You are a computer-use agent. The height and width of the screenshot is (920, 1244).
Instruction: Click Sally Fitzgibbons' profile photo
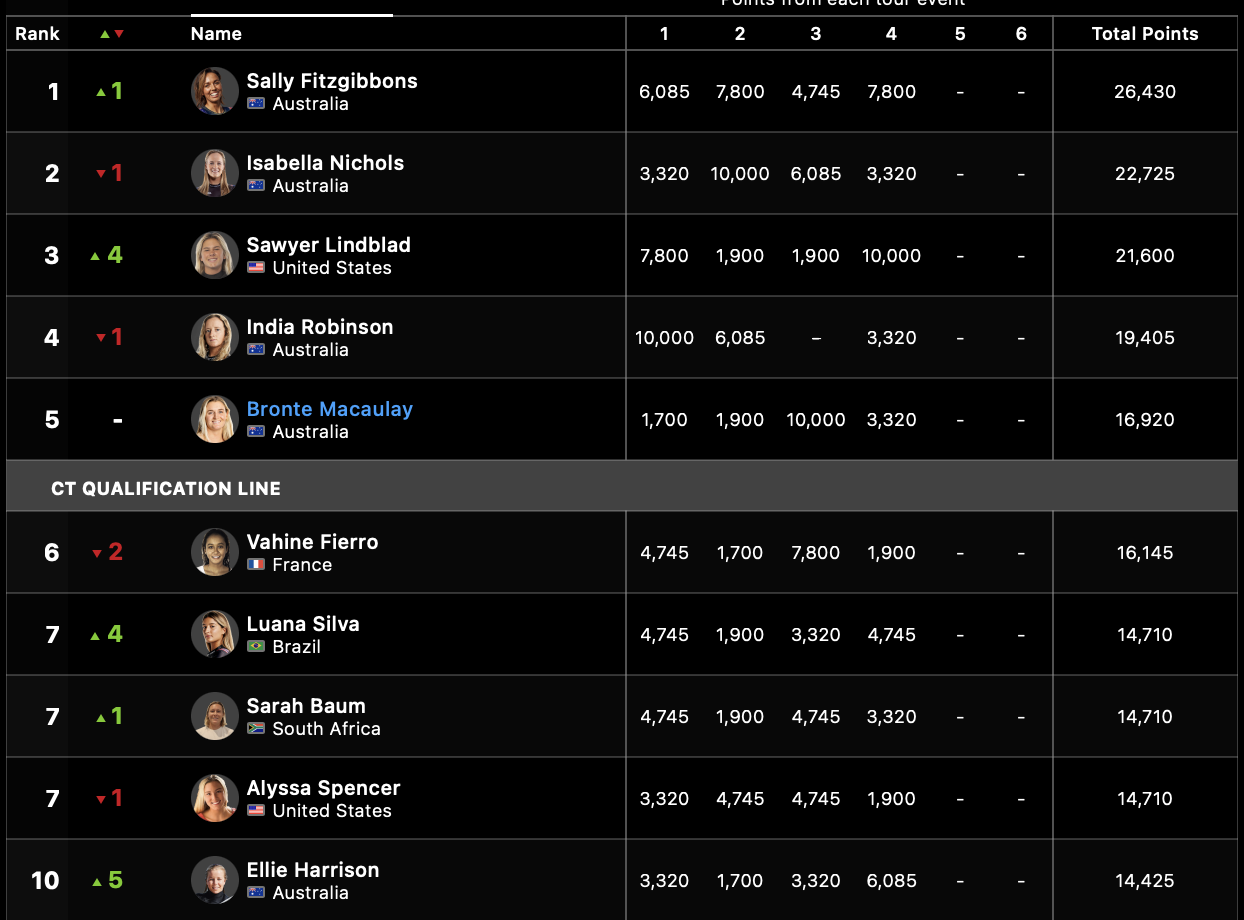click(215, 91)
